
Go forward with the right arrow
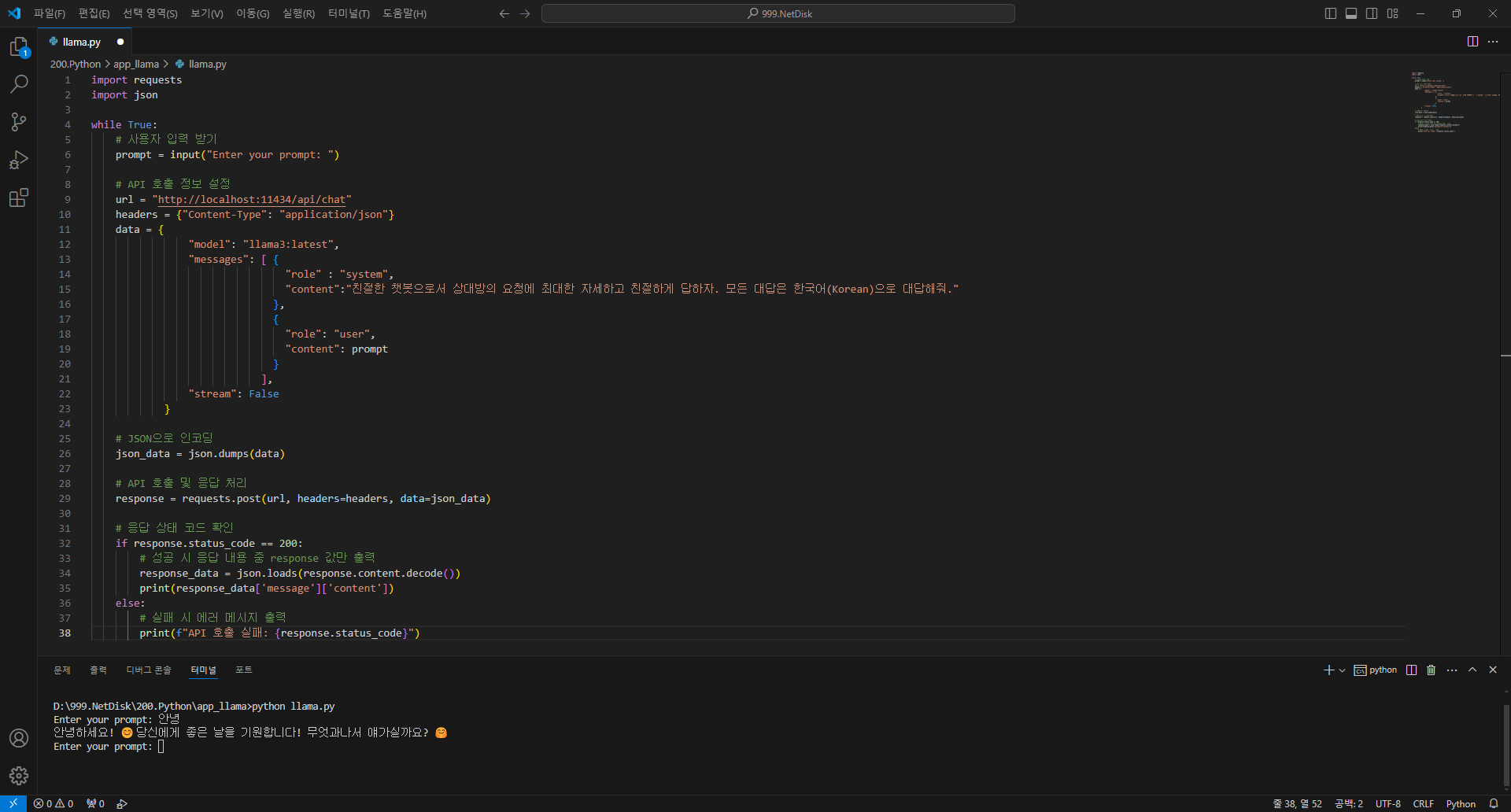coord(525,13)
